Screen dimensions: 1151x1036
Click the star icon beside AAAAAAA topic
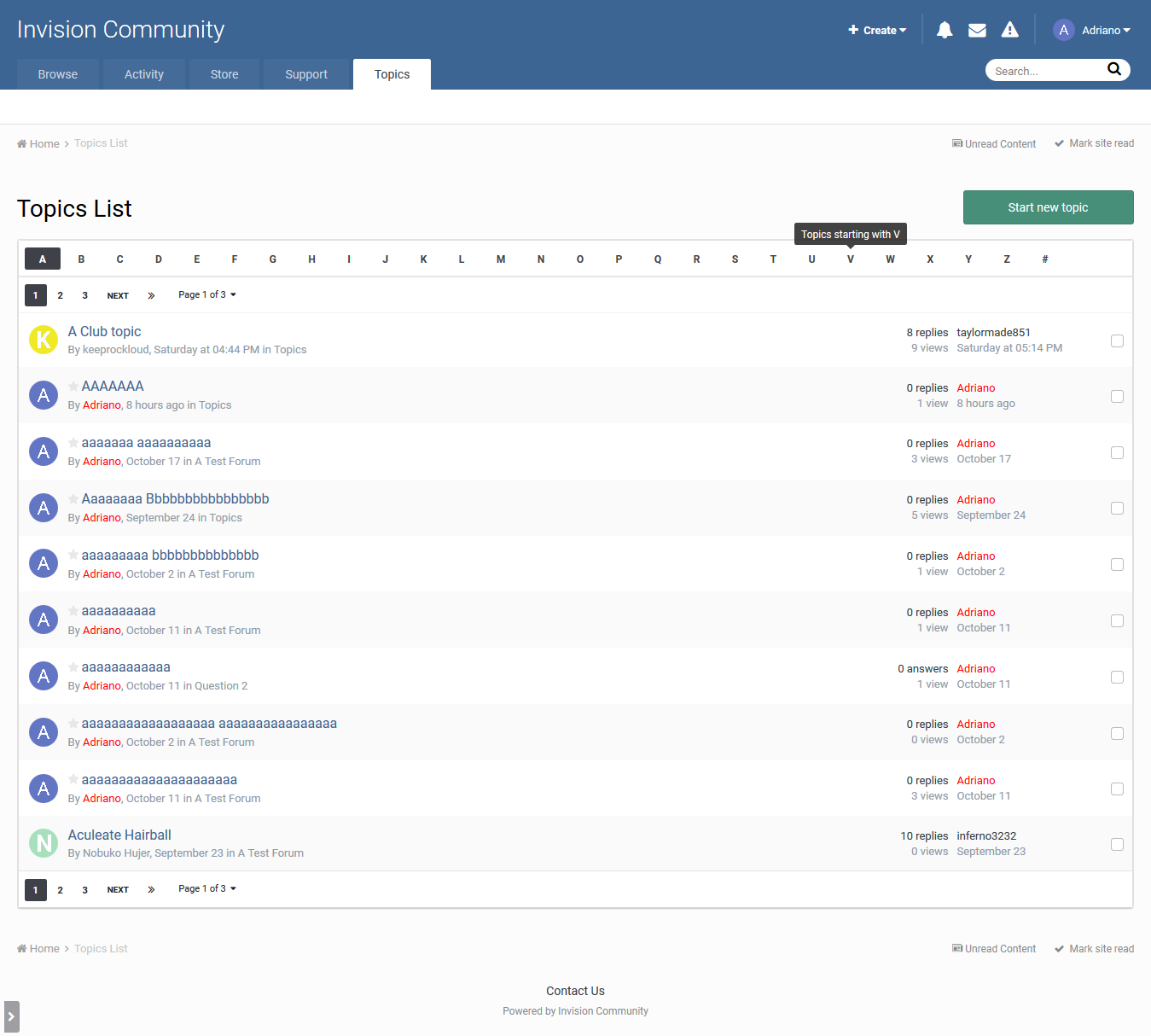coord(73,387)
